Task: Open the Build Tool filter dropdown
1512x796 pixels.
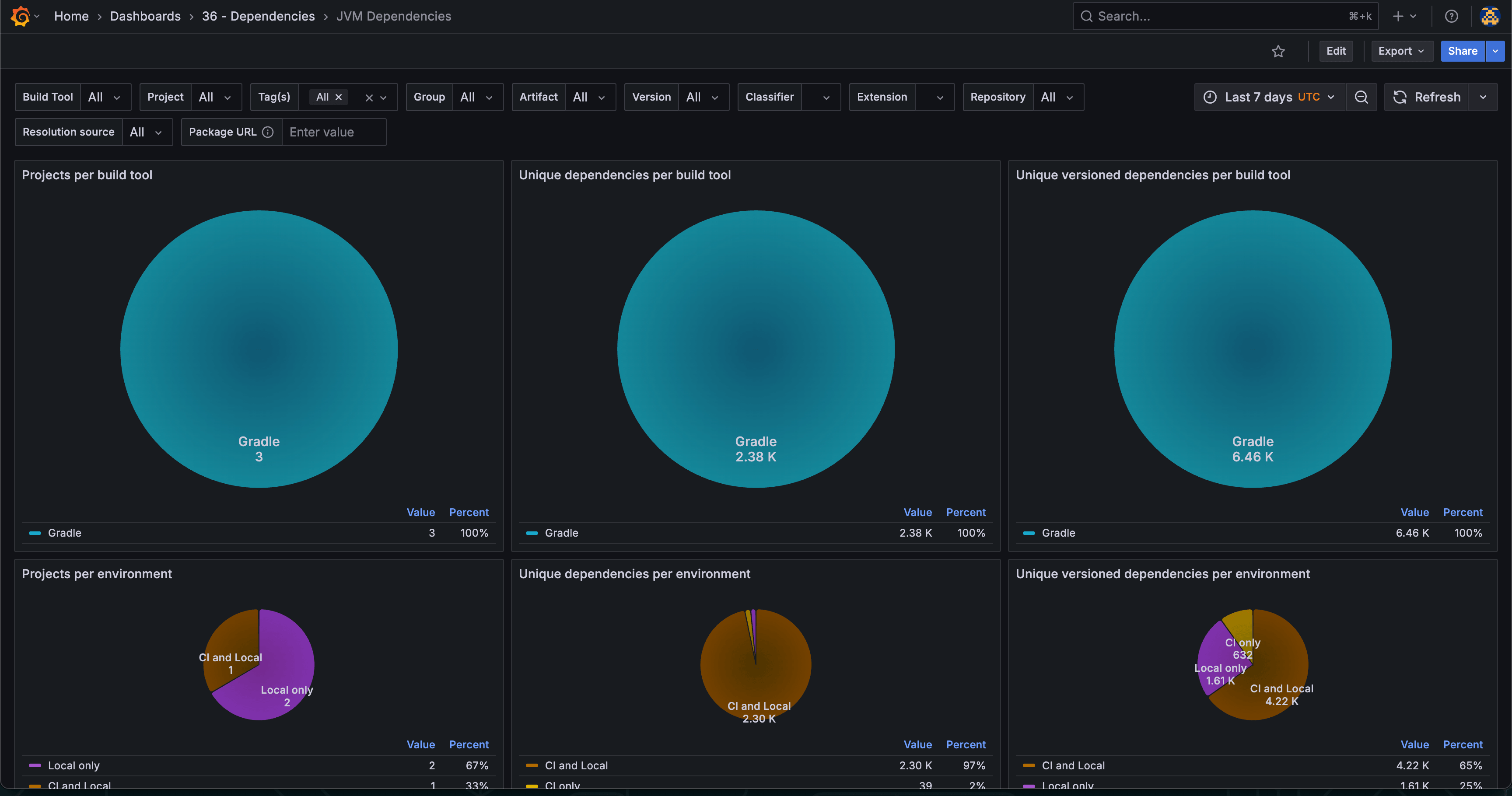Action: [x=105, y=97]
